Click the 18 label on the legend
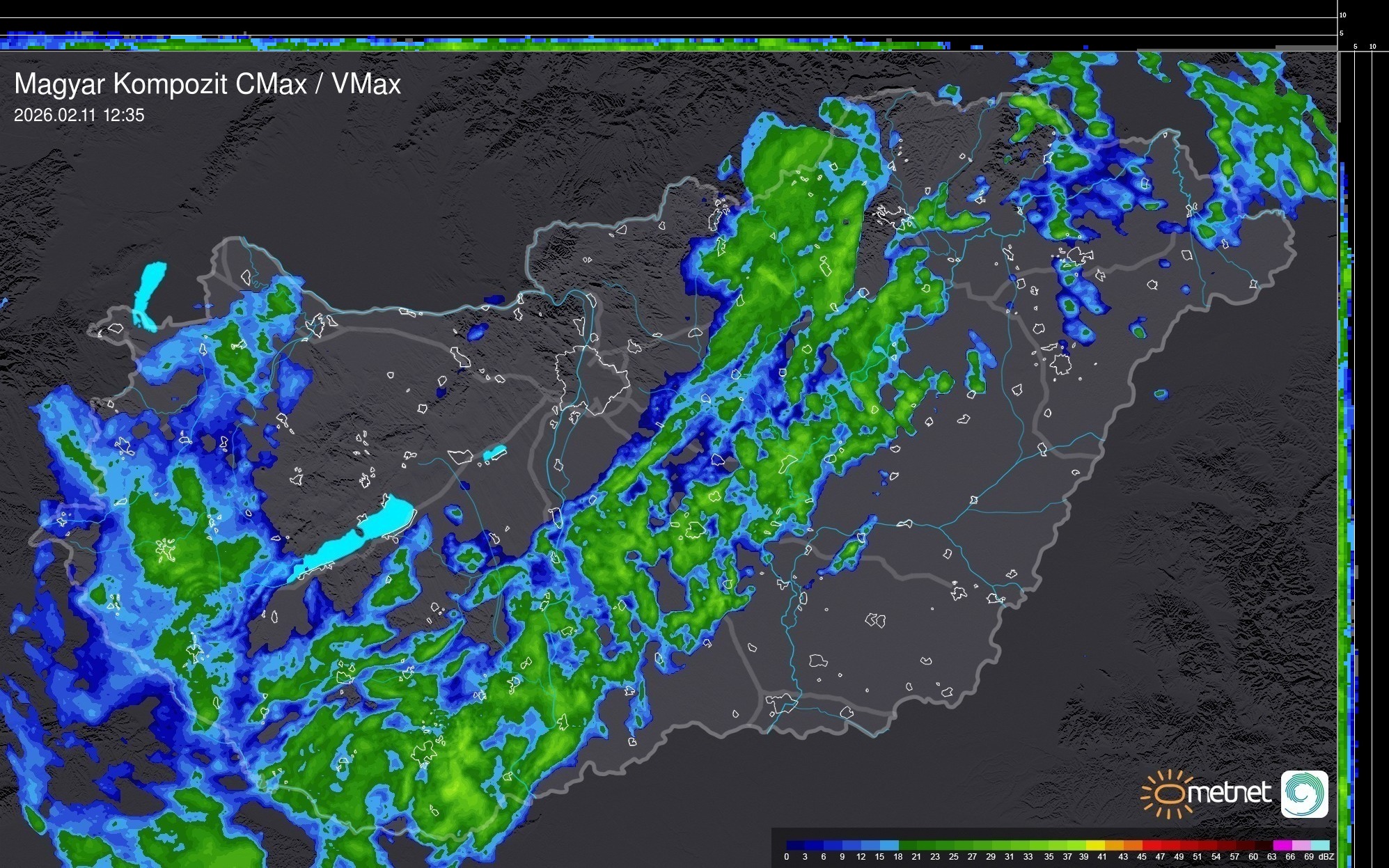This screenshot has height=868, width=1389. pyautogui.click(x=898, y=857)
